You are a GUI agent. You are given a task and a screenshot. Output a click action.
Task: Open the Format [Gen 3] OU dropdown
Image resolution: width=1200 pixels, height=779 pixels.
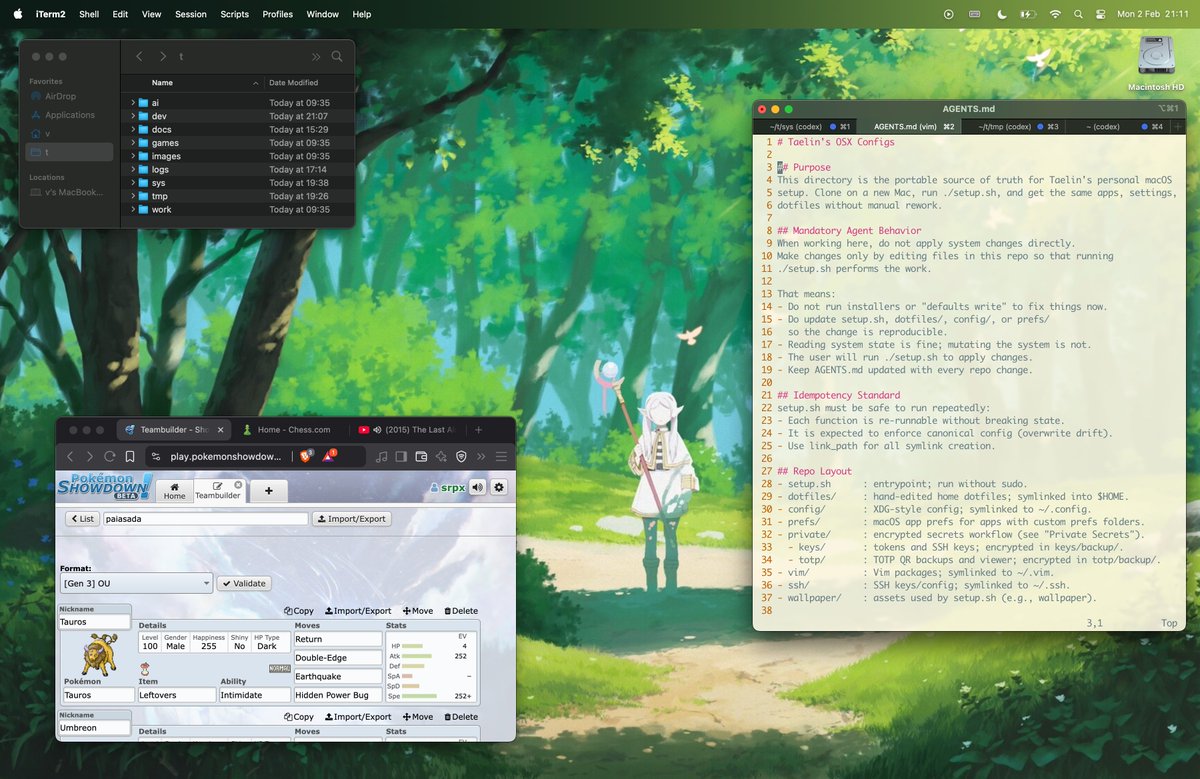coord(136,583)
